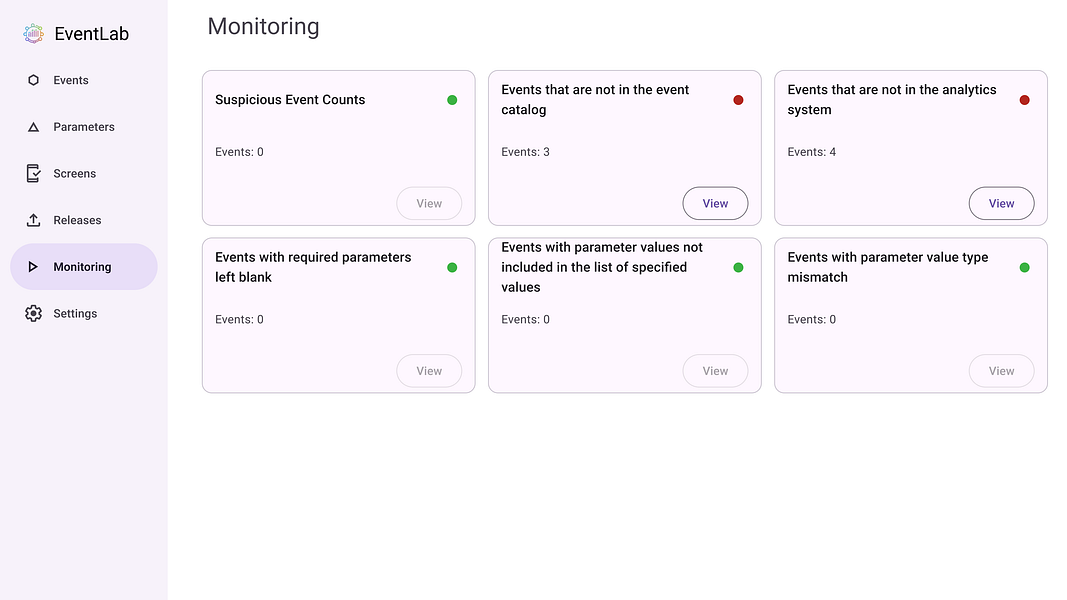Open the Events menu item
The image size is (1067, 600).
(x=71, y=80)
